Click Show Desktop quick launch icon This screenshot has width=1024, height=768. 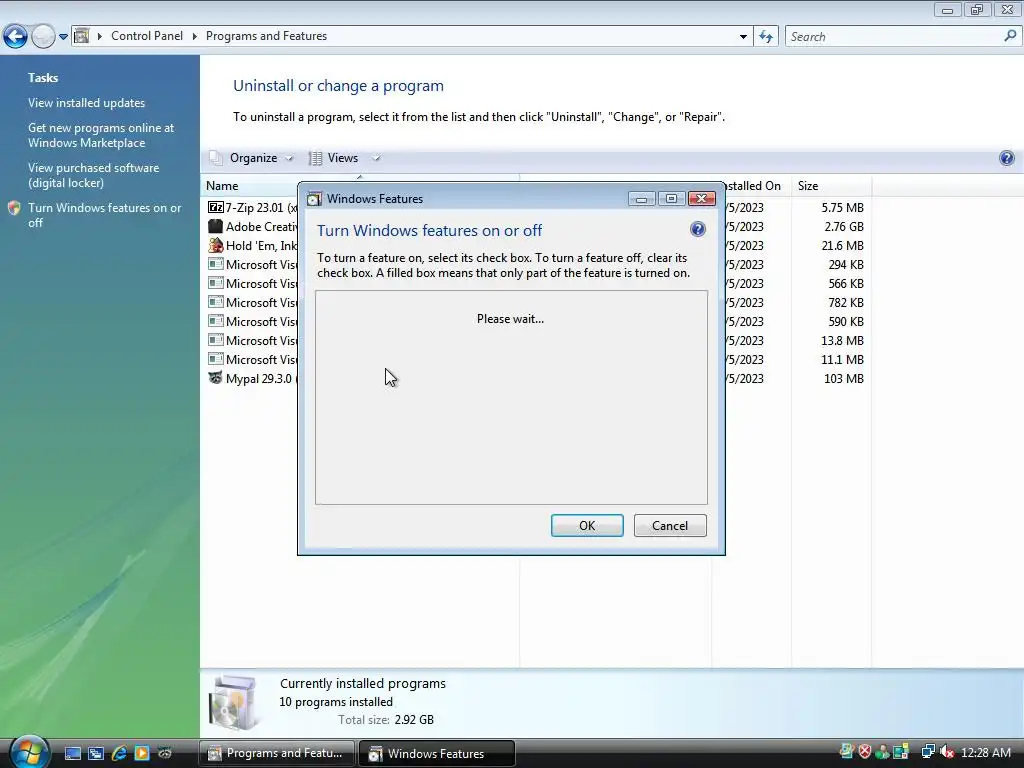click(x=73, y=754)
